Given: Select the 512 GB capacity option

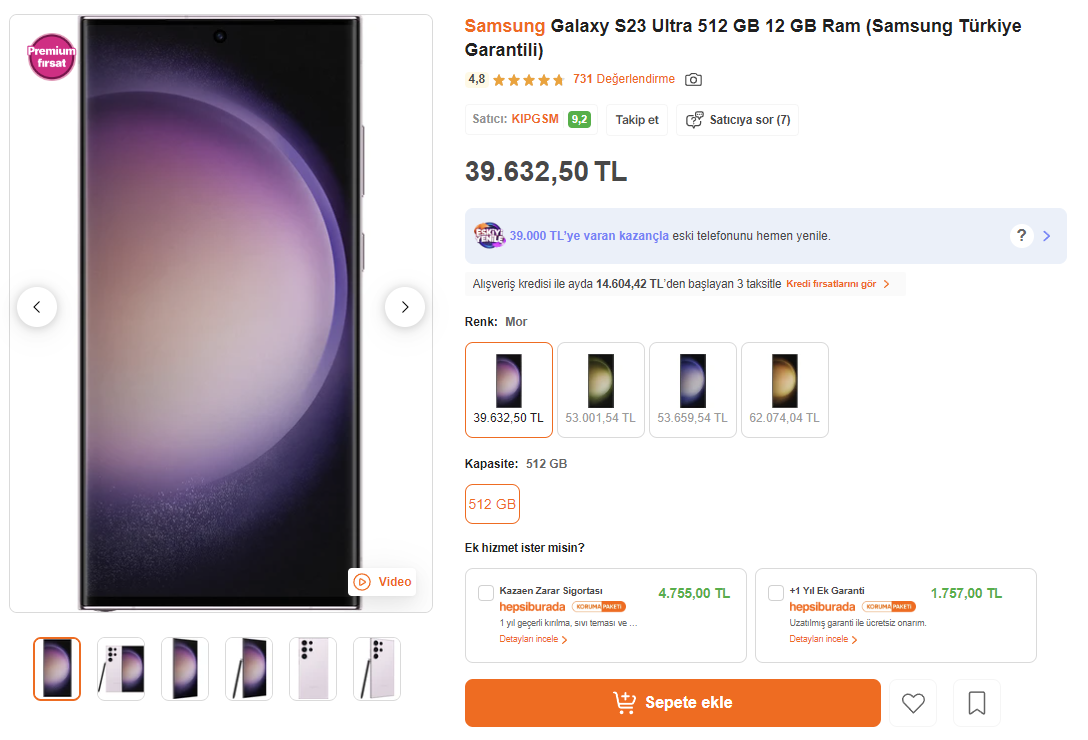Looking at the screenshot, I should pyautogui.click(x=492, y=504).
